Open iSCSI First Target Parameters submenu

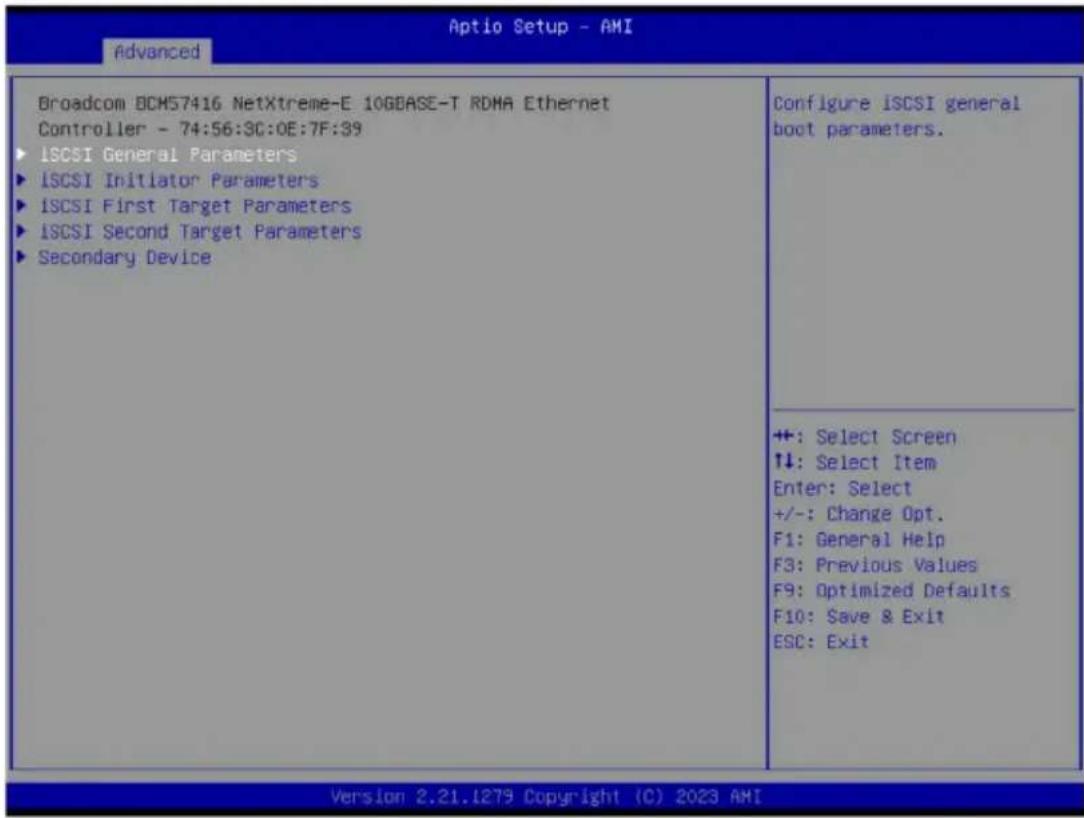coord(195,205)
